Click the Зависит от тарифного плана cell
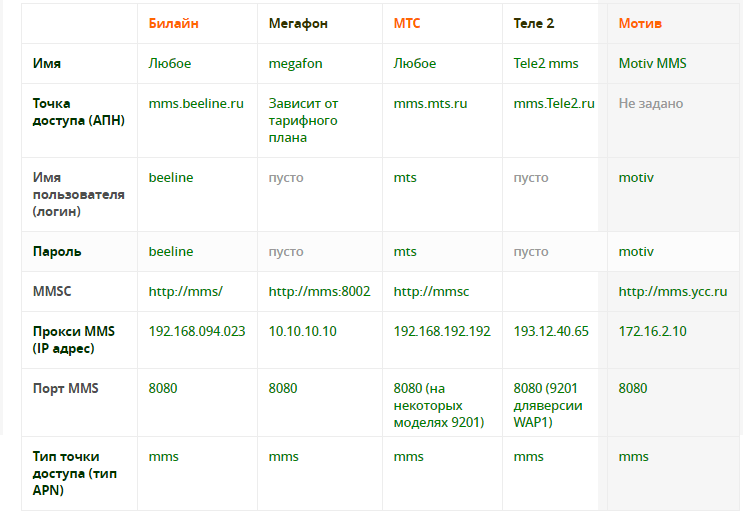The image size is (743, 513). click(x=303, y=120)
